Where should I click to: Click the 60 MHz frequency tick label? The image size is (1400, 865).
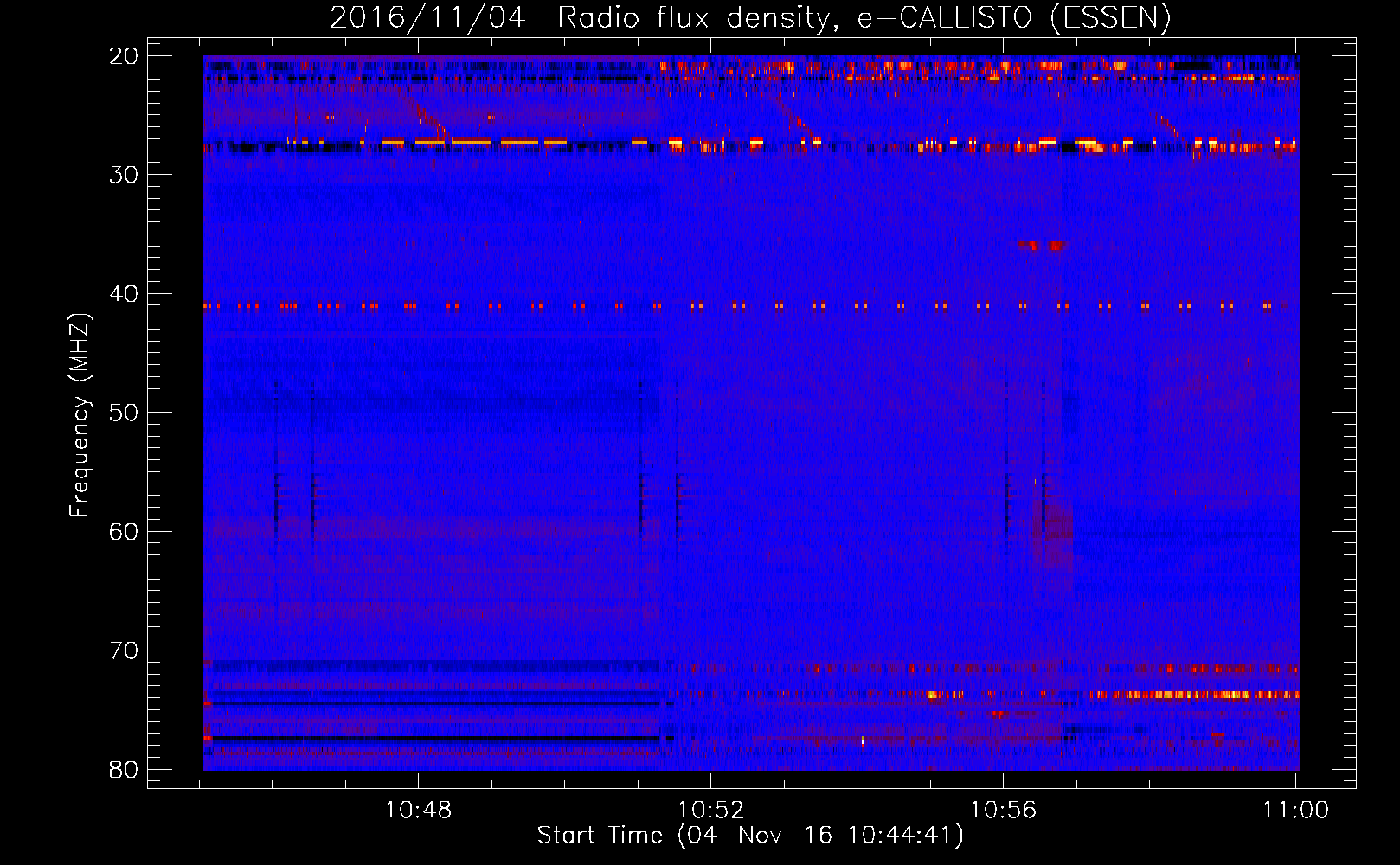(x=124, y=531)
